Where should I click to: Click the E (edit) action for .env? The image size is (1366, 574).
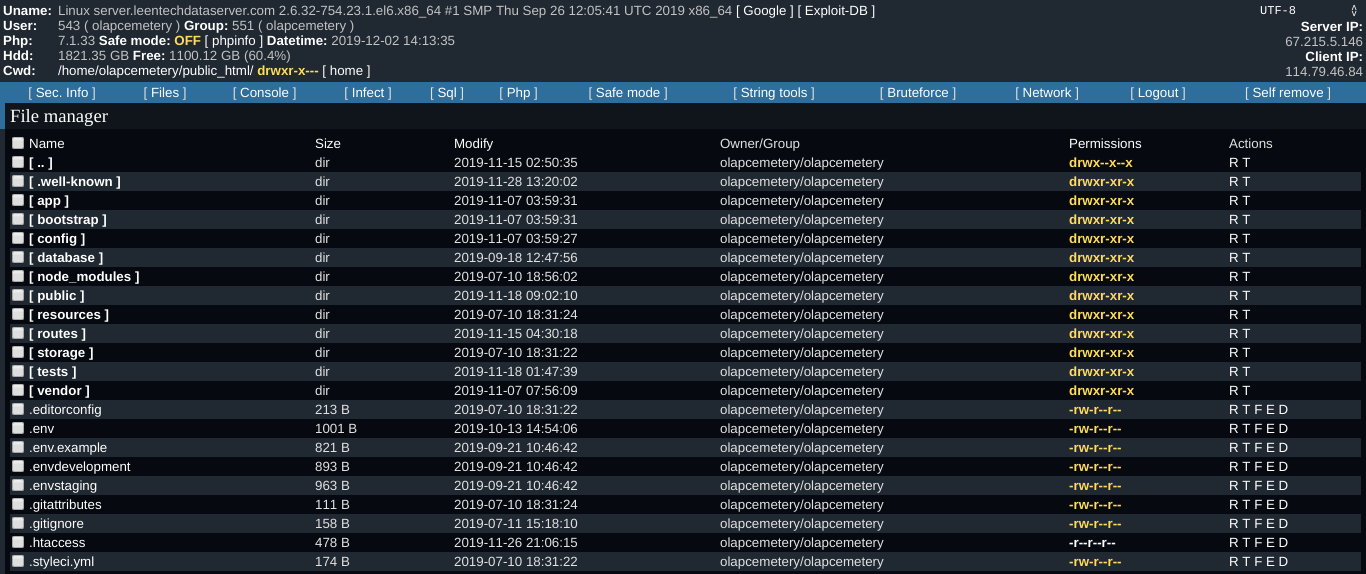[1271, 428]
